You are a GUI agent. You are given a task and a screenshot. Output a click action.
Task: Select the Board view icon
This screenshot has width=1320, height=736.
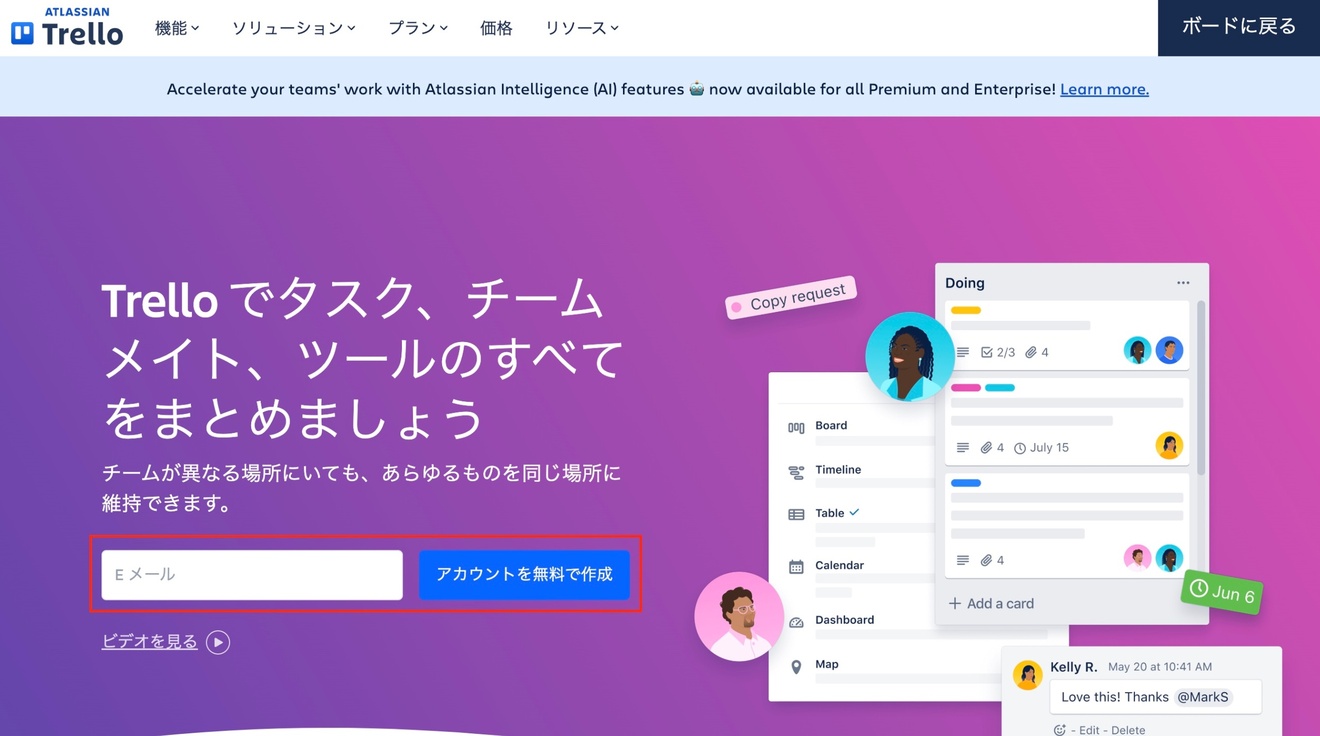[x=796, y=427]
